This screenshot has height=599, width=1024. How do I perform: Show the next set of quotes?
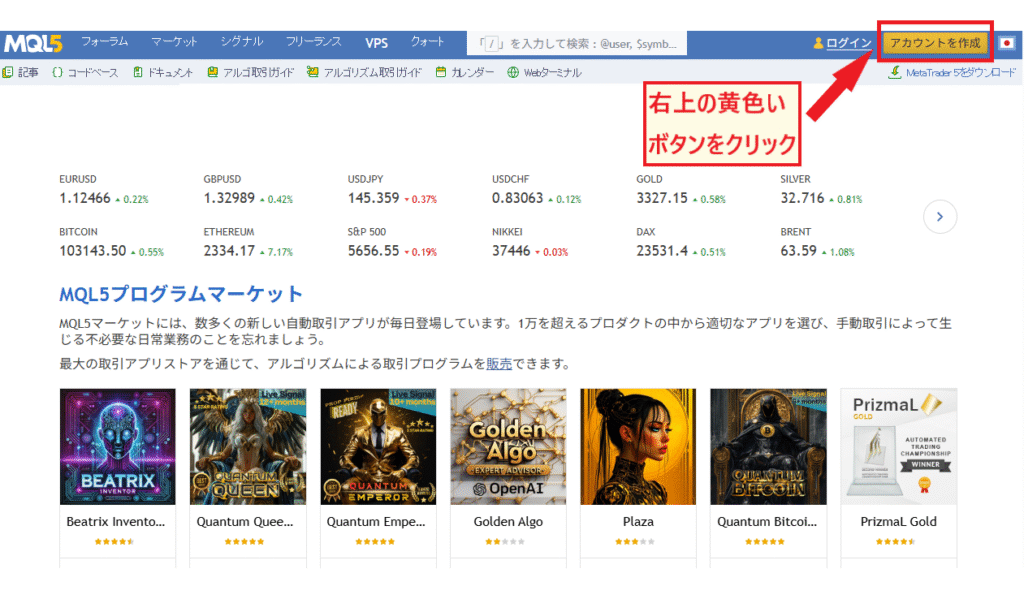(940, 217)
